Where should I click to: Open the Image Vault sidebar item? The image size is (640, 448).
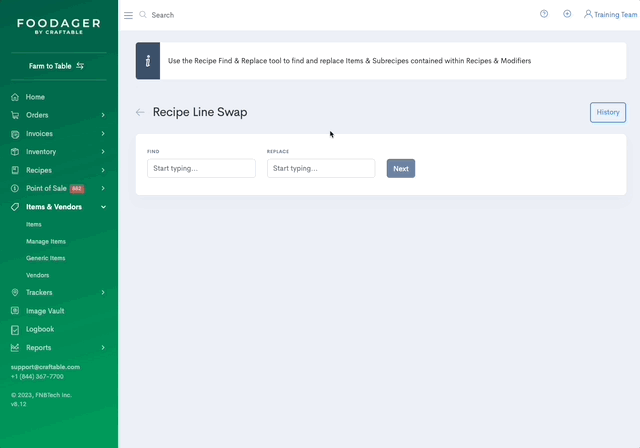pos(44,311)
